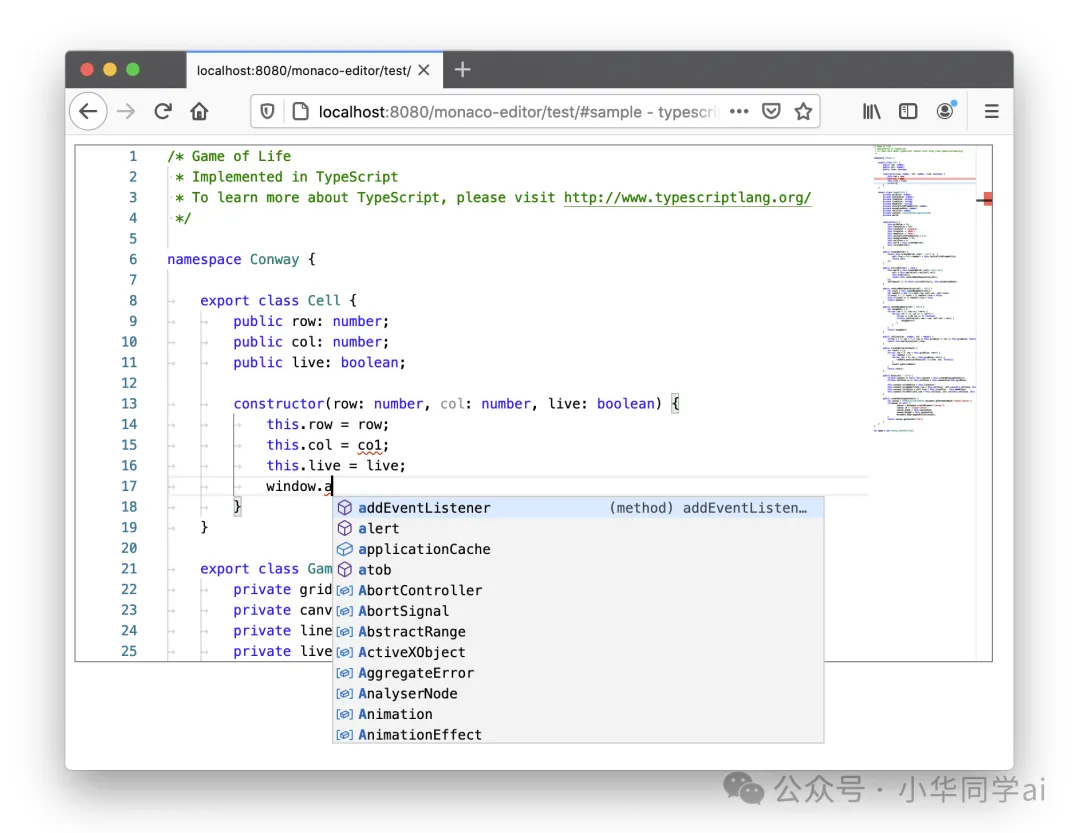The height and width of the screenshot is (833, 1080).
Task: Click 'this.row = row;' code line
Action: pyautogui.click(x=328, y=424)
